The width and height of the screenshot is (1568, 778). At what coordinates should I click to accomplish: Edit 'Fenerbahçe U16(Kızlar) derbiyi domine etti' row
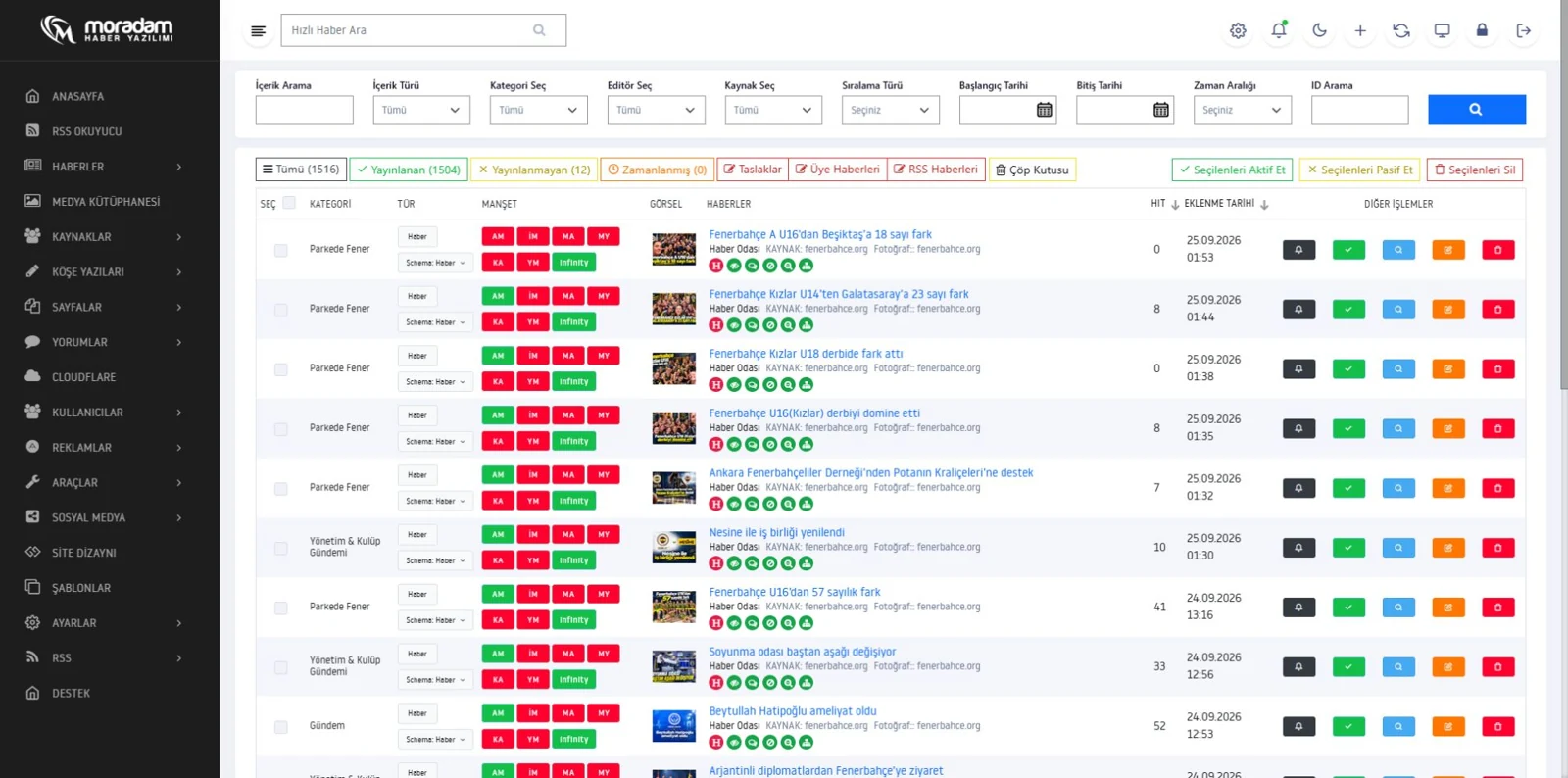[1447, 429]
